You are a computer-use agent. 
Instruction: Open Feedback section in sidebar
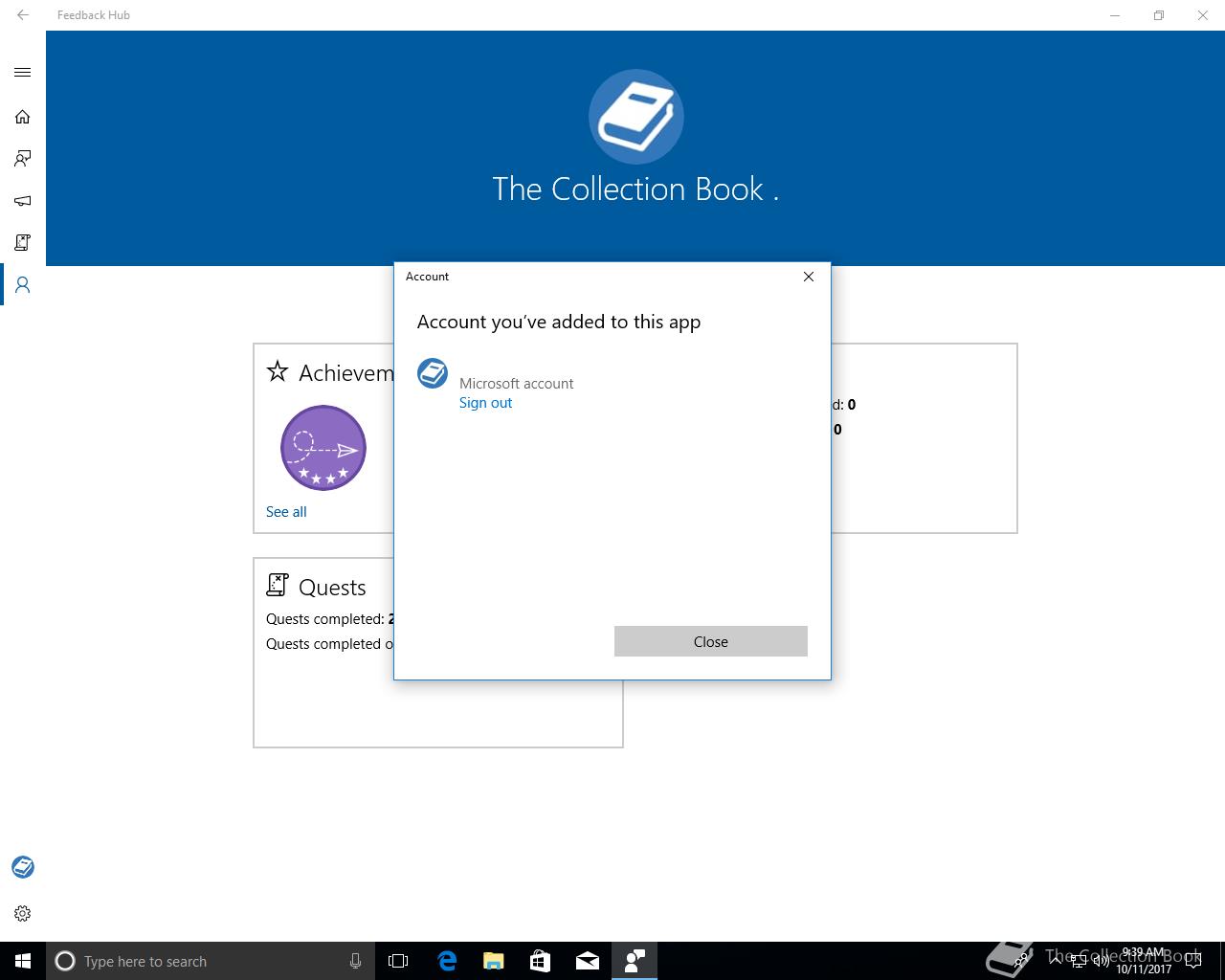click(x=23, y=159)
